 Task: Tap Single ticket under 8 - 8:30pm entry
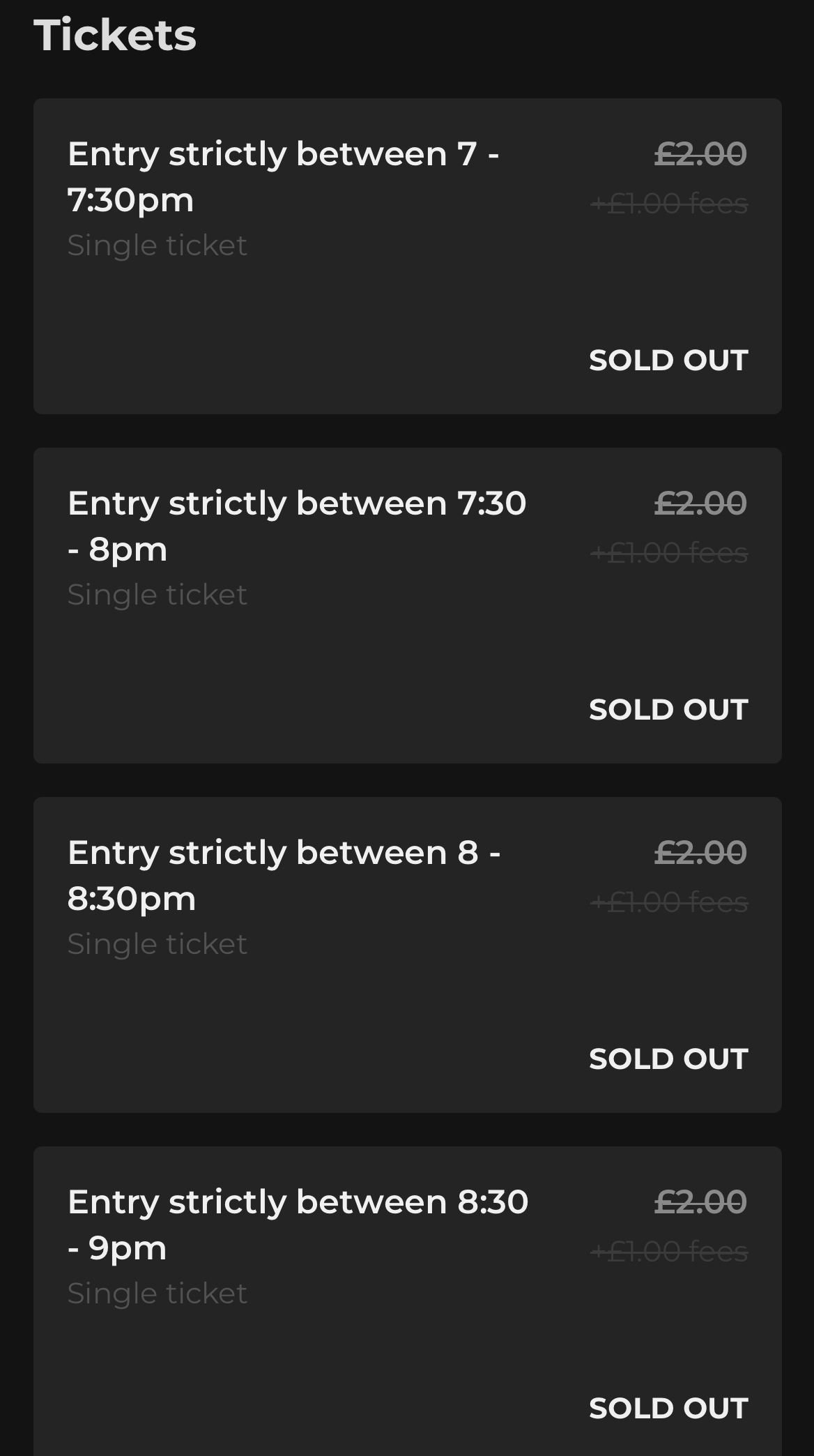pyautogui.click(x=158, y=944)
